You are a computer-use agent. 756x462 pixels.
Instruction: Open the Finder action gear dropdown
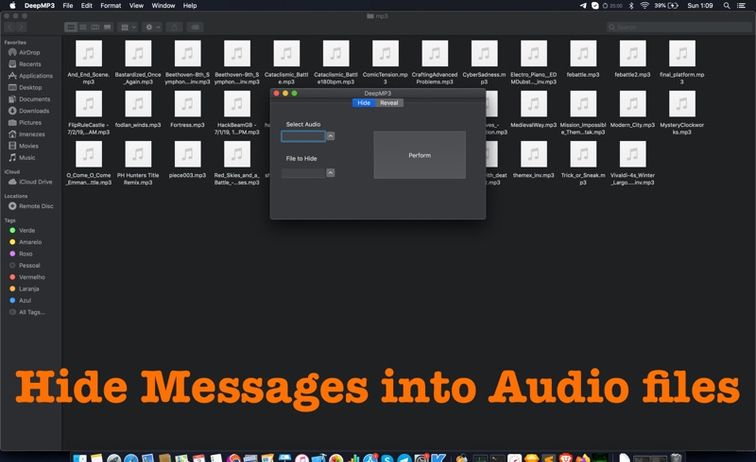[x=154, y=27]
